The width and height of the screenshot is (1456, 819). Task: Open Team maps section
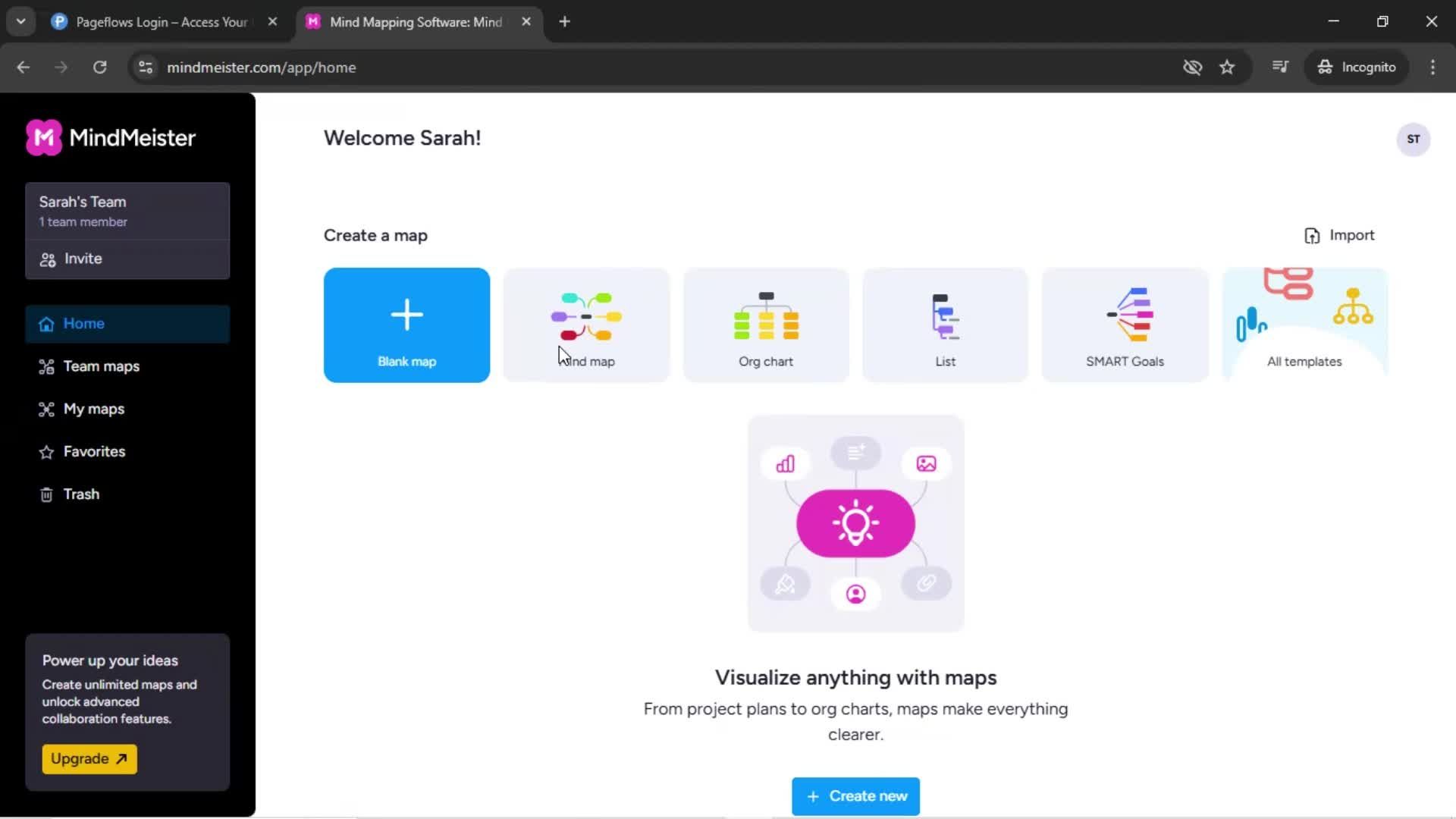tap(127, 366)
